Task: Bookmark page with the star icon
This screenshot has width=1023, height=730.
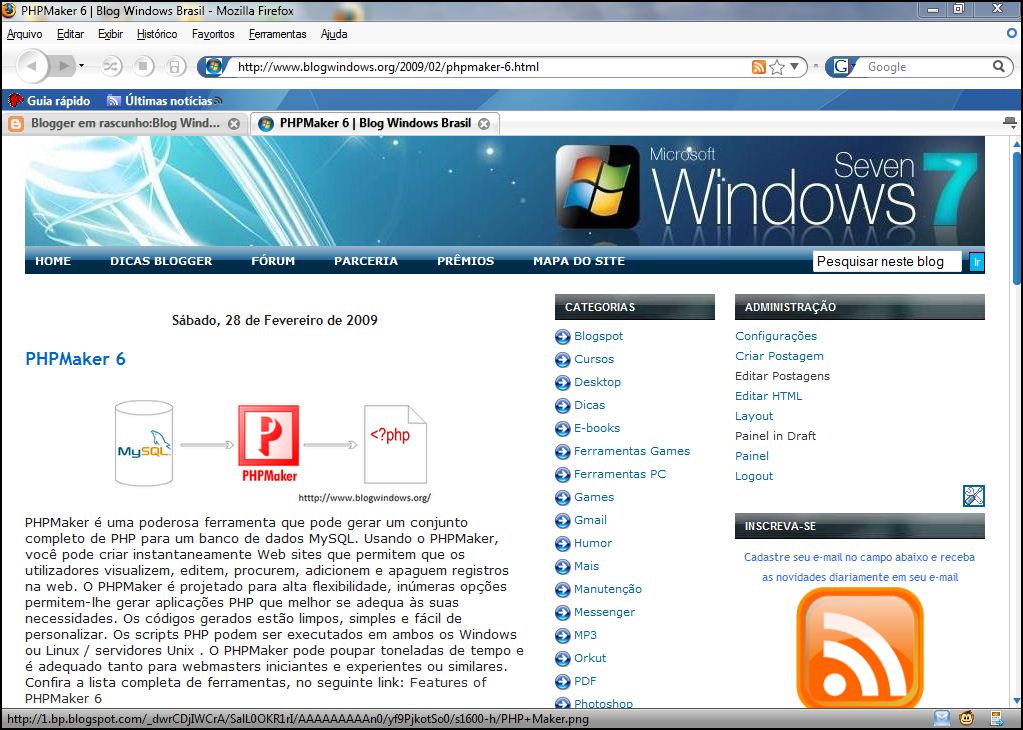Action: 776,67
